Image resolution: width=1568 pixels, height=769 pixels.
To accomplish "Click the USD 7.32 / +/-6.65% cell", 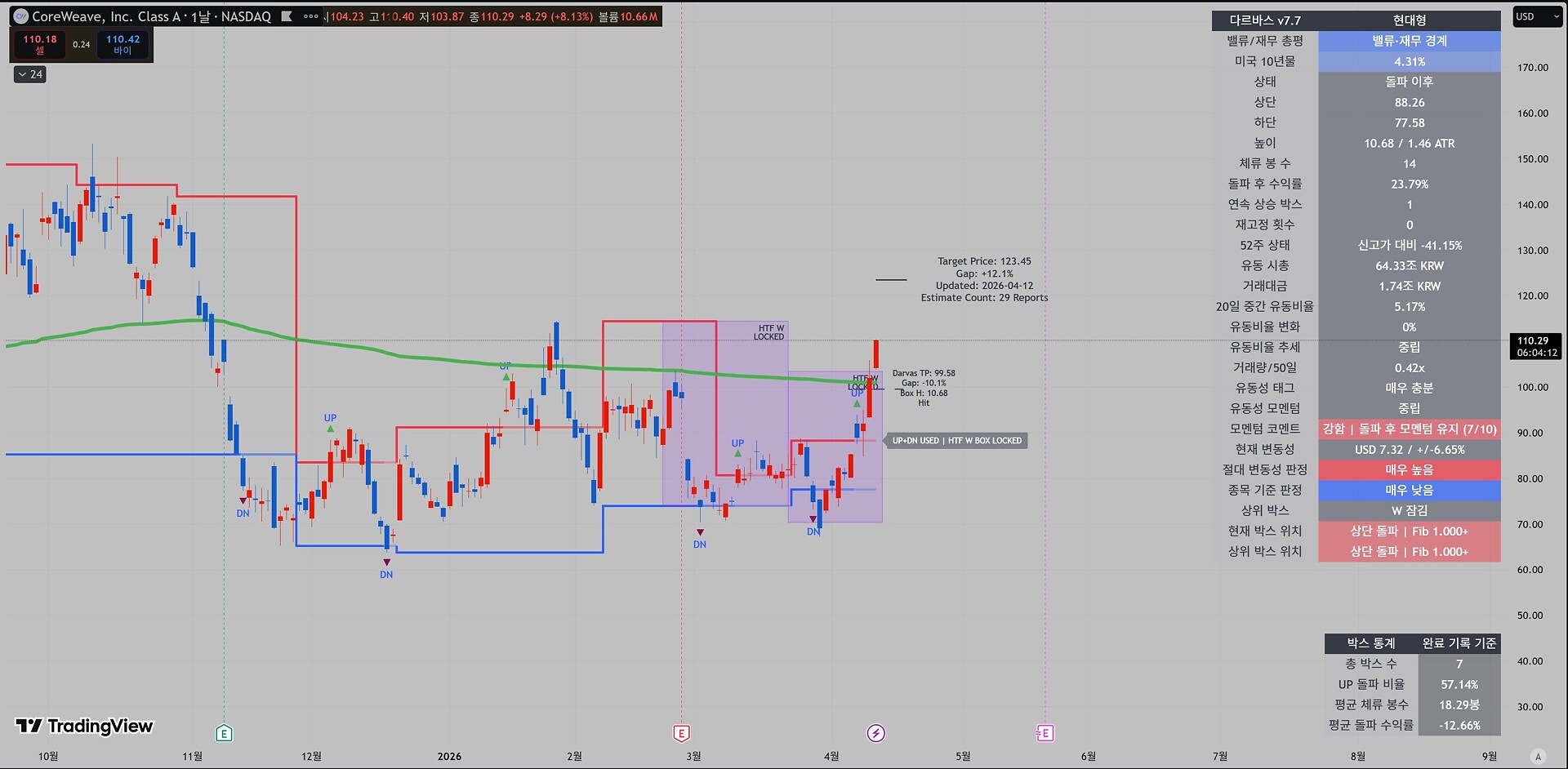I will point(1410,449).
